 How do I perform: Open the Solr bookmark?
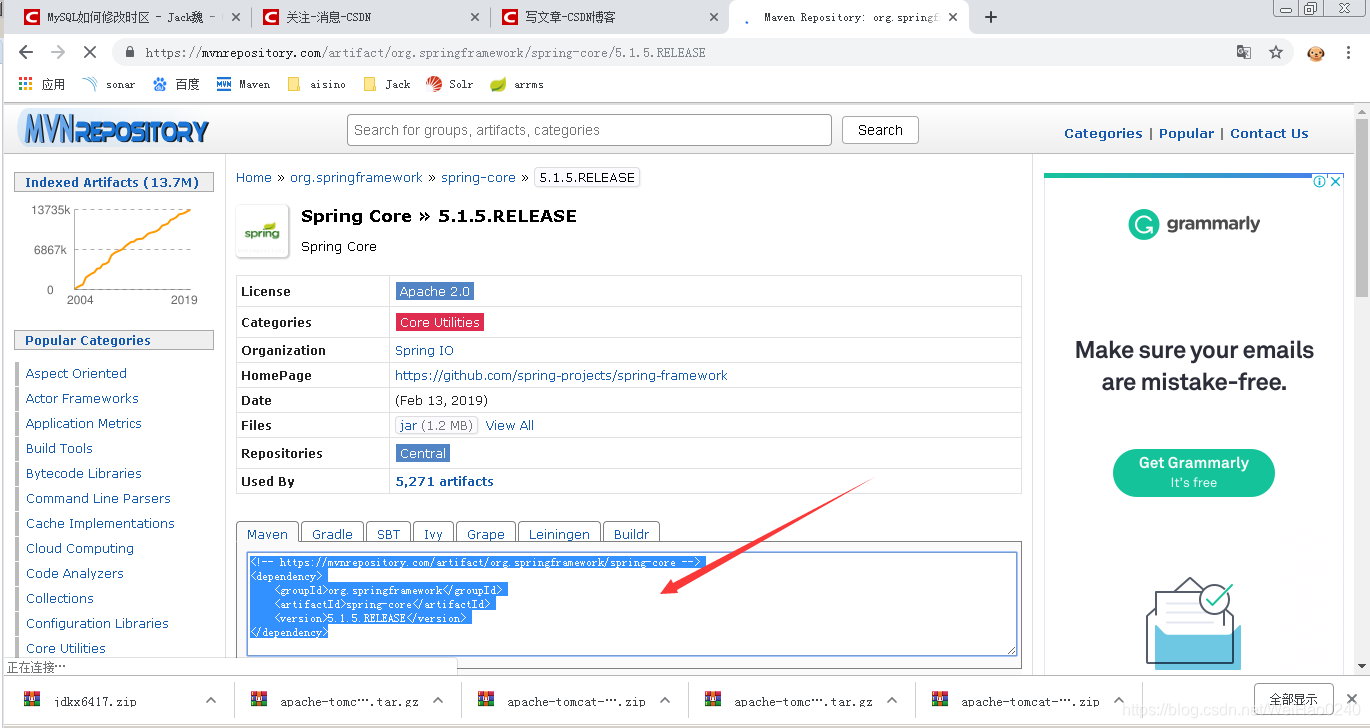pyautogui.click(x=449, y=84)
